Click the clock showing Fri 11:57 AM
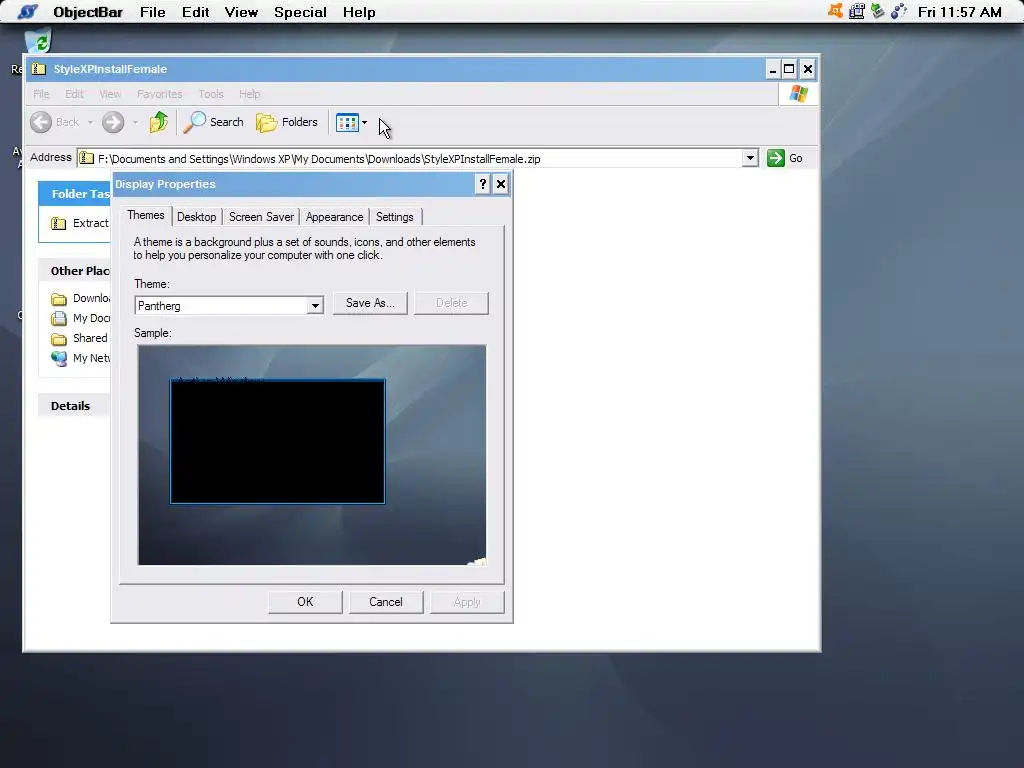Screen dimensions: 1024x768 click(959, 12)
